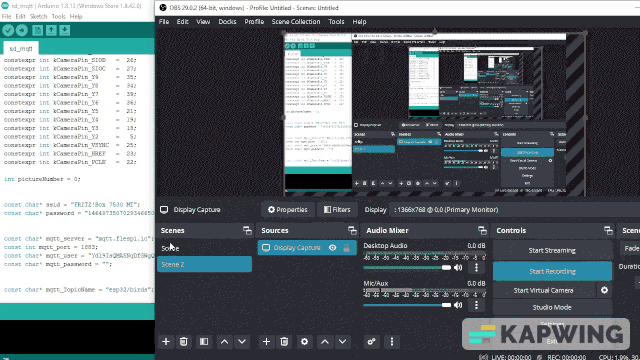The image size is (640, 360).
Task: Open Fade transition dropdown
Action: point(630,248)
